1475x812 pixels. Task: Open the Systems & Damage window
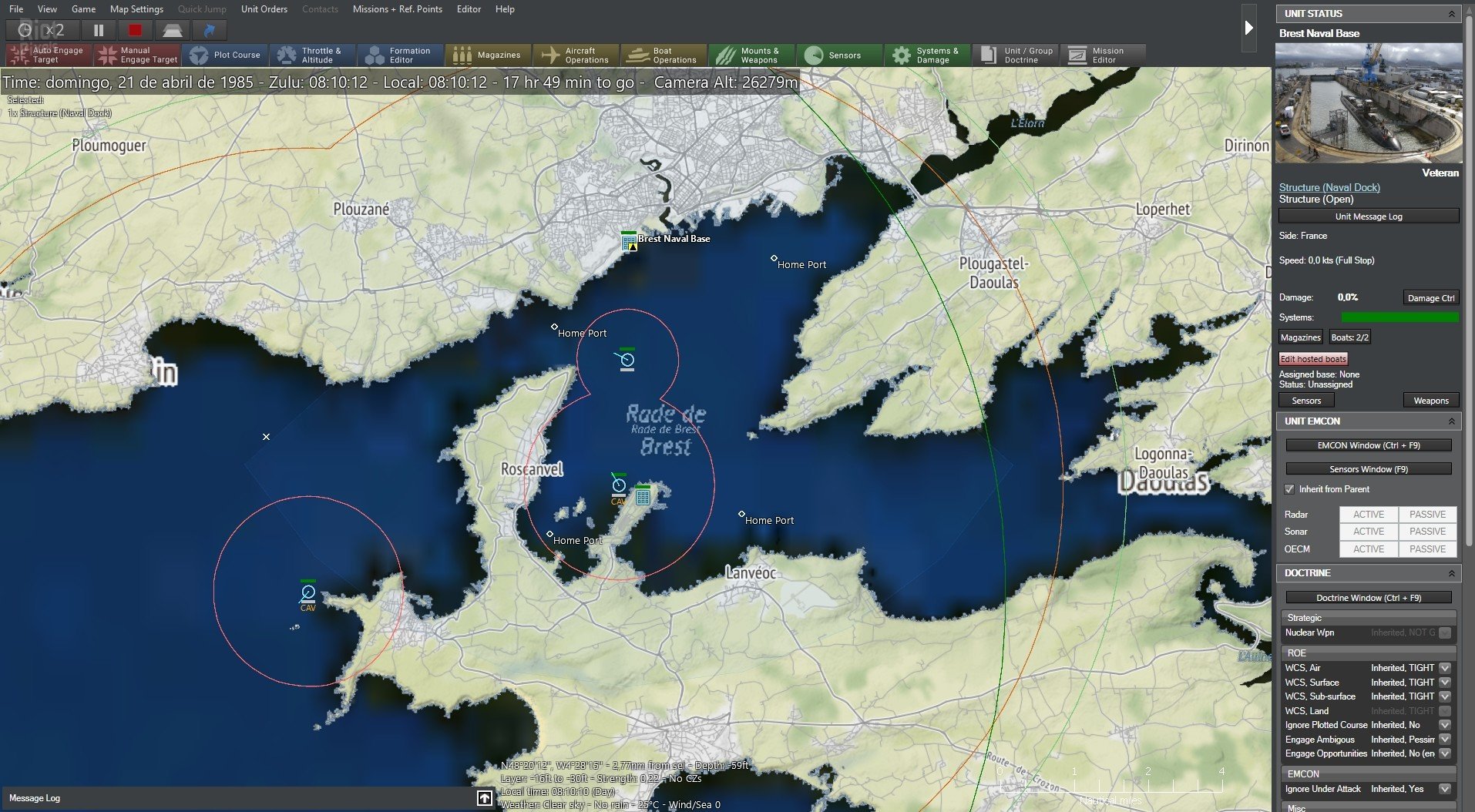pos(928,55)
